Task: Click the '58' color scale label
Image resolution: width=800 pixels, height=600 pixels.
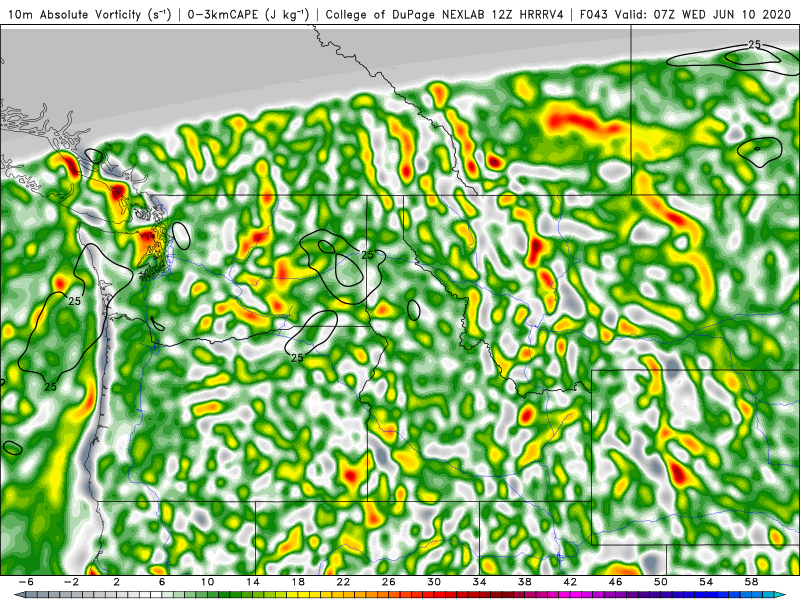Action: point(752,582)
